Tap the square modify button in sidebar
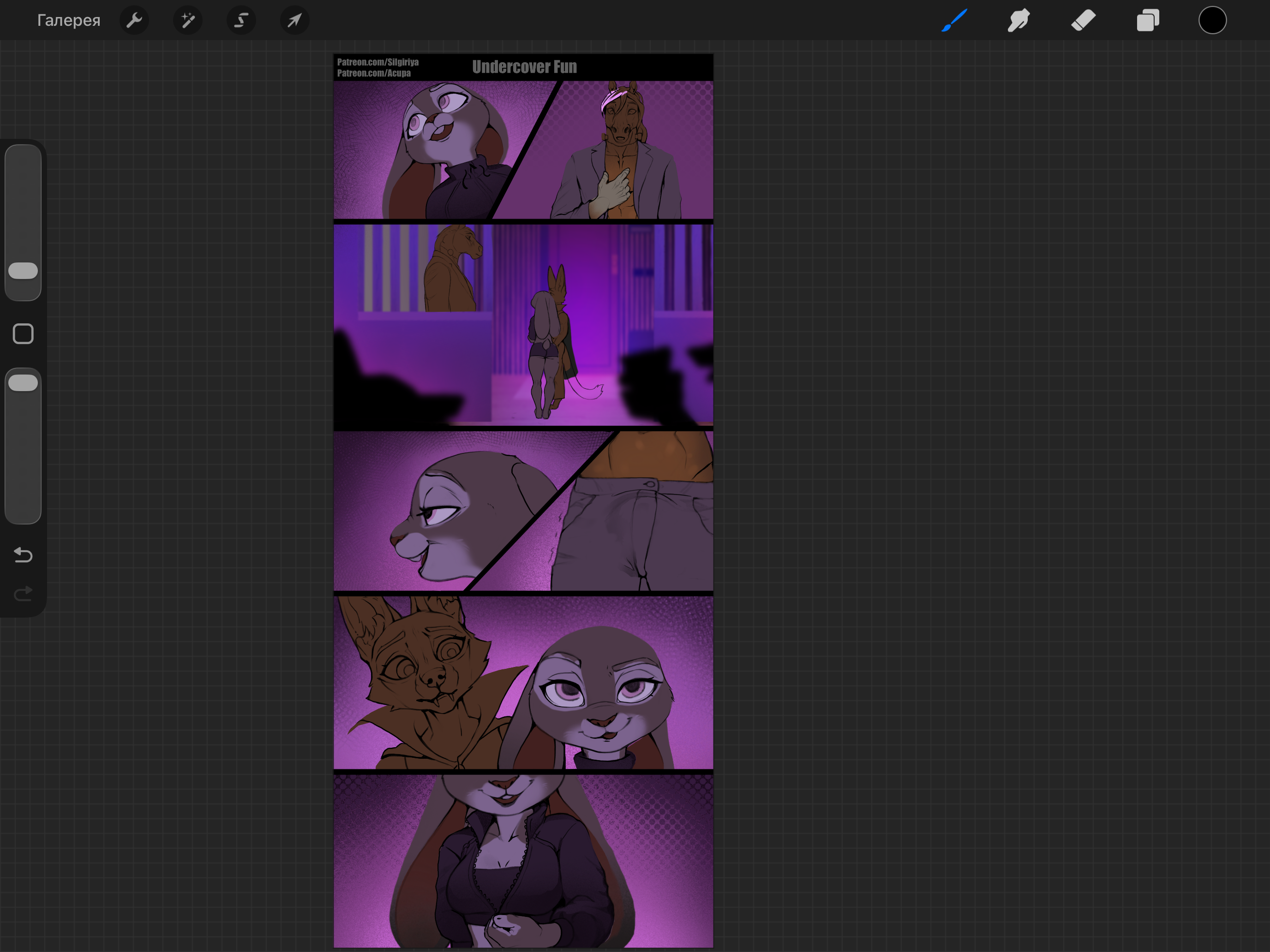Image resolution: width=1270 pixels, height=952 pixels. click(x=23, y=333)
